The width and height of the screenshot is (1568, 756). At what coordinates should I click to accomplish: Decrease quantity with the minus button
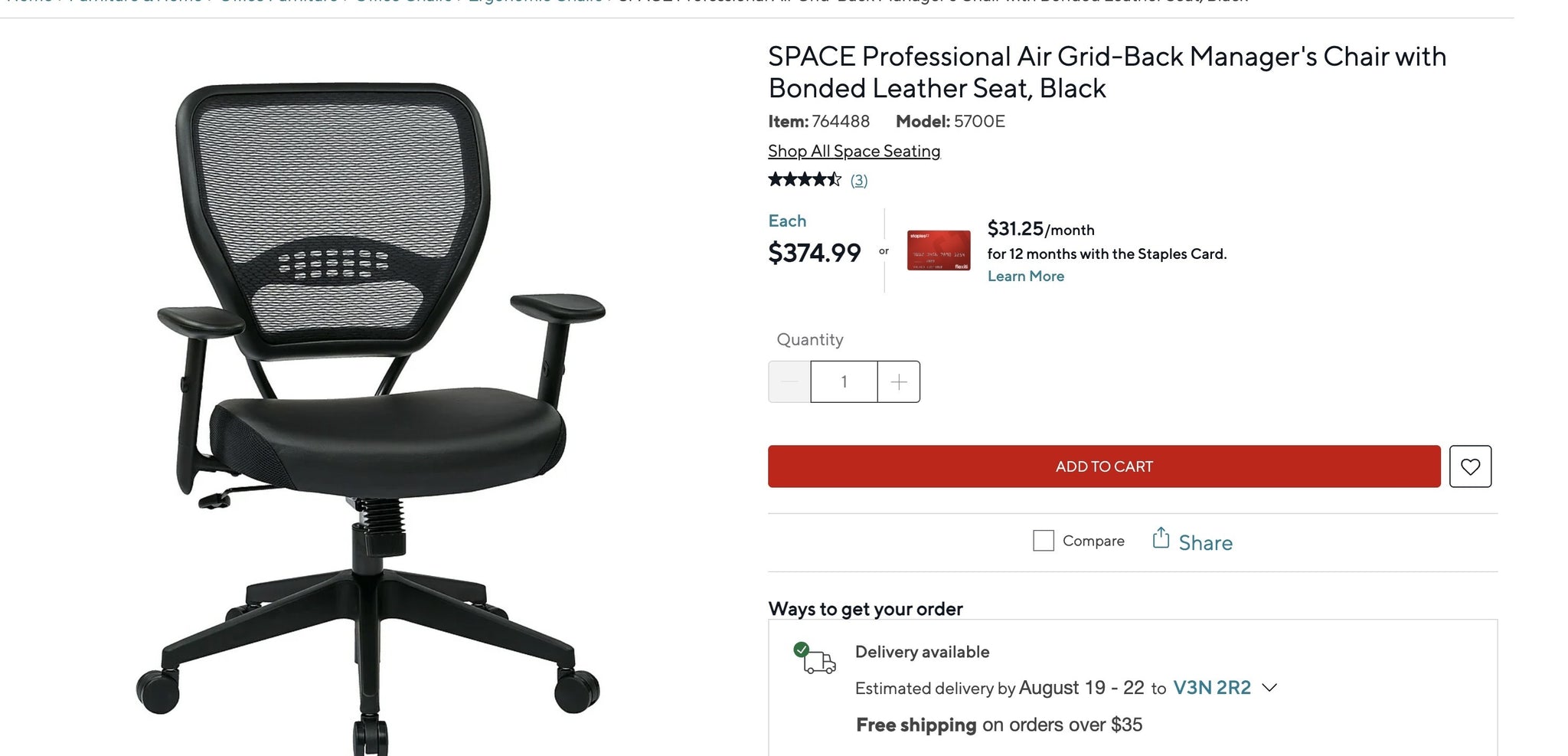coord(789,381)
